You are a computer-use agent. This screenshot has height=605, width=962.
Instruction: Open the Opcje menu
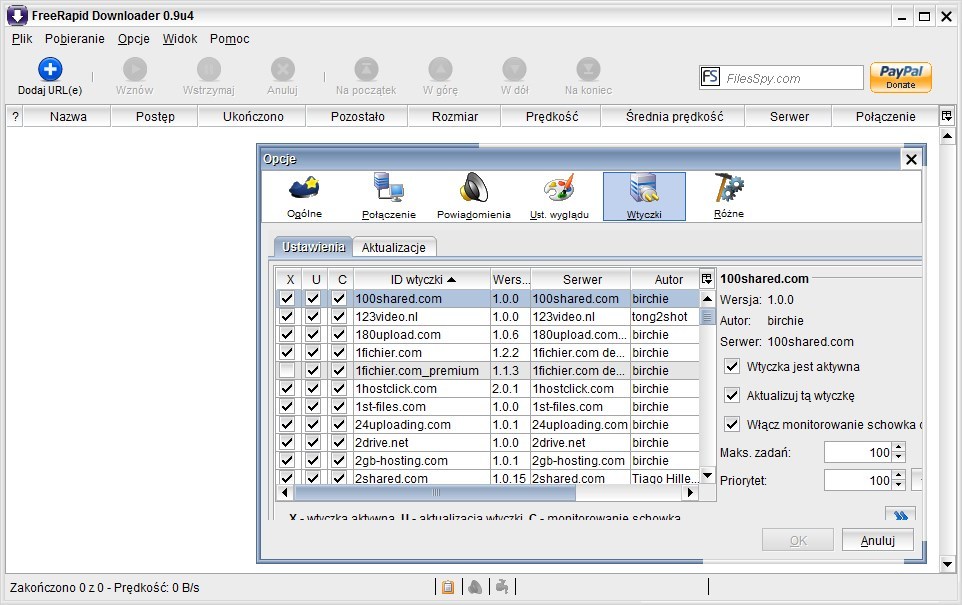pyautogui.click(x=134, y=39)
